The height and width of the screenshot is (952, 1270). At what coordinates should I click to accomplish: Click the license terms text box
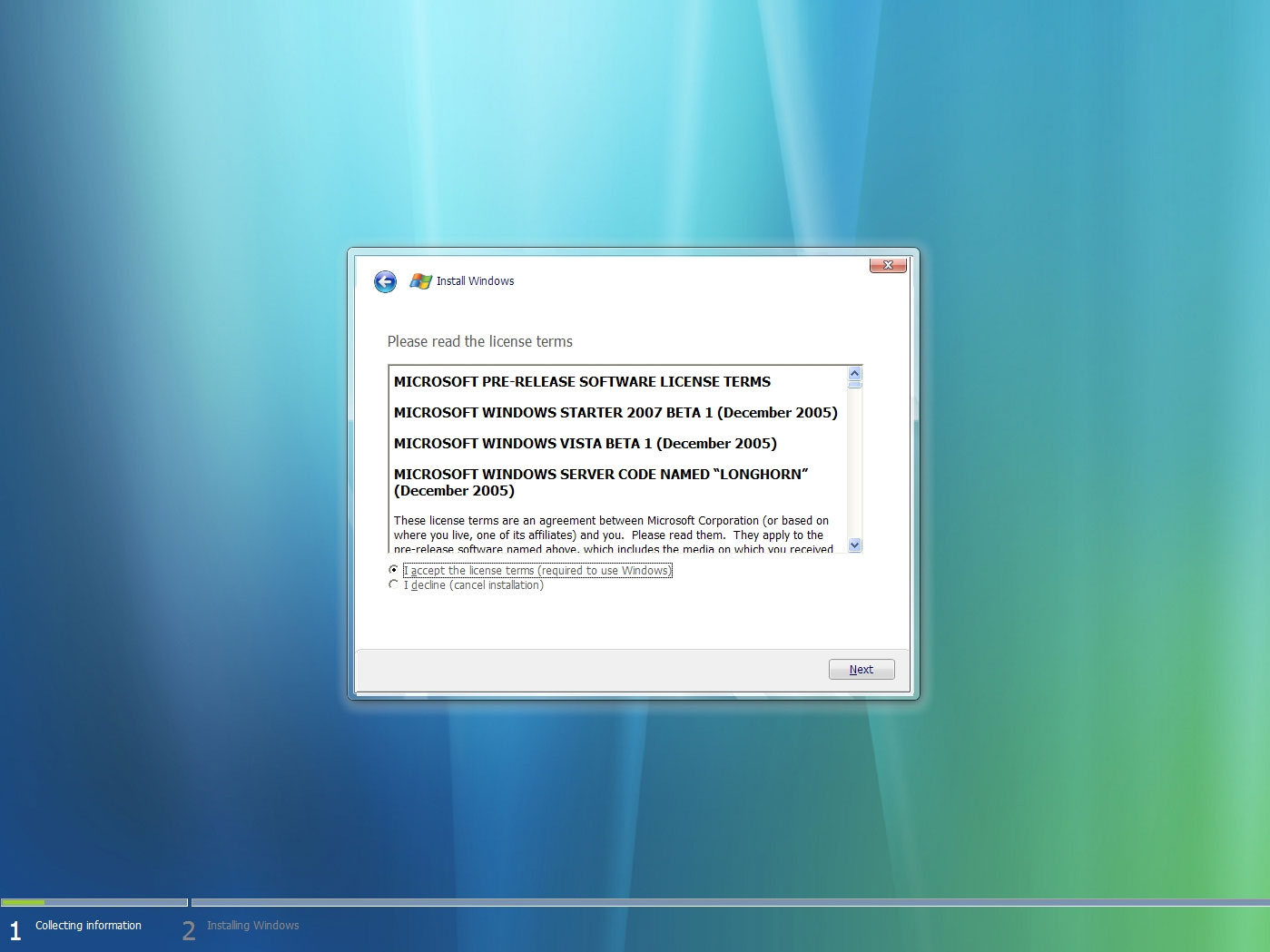point(625,459)
